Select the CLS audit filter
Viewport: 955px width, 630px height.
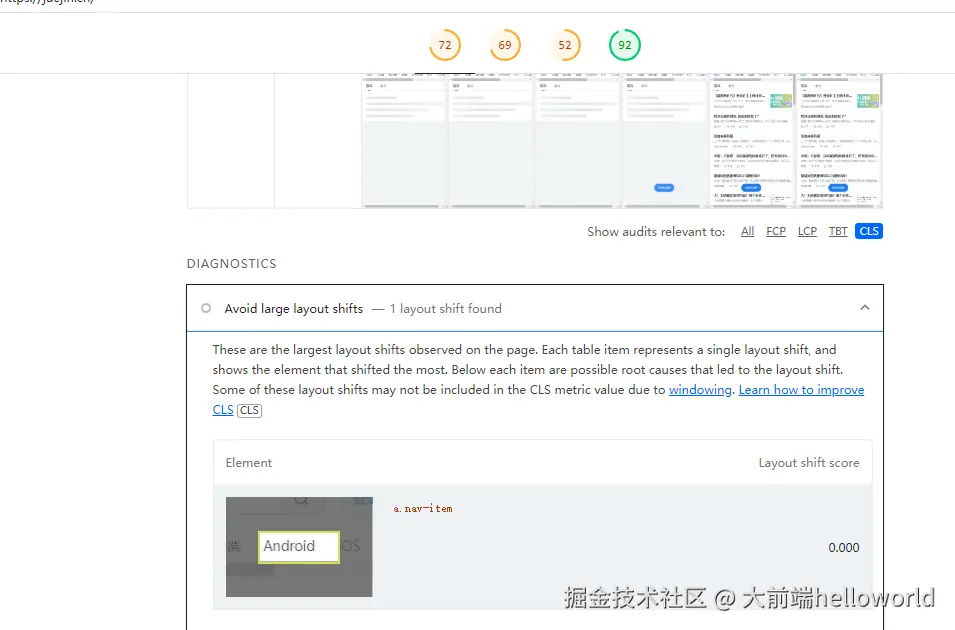point(869,232)
